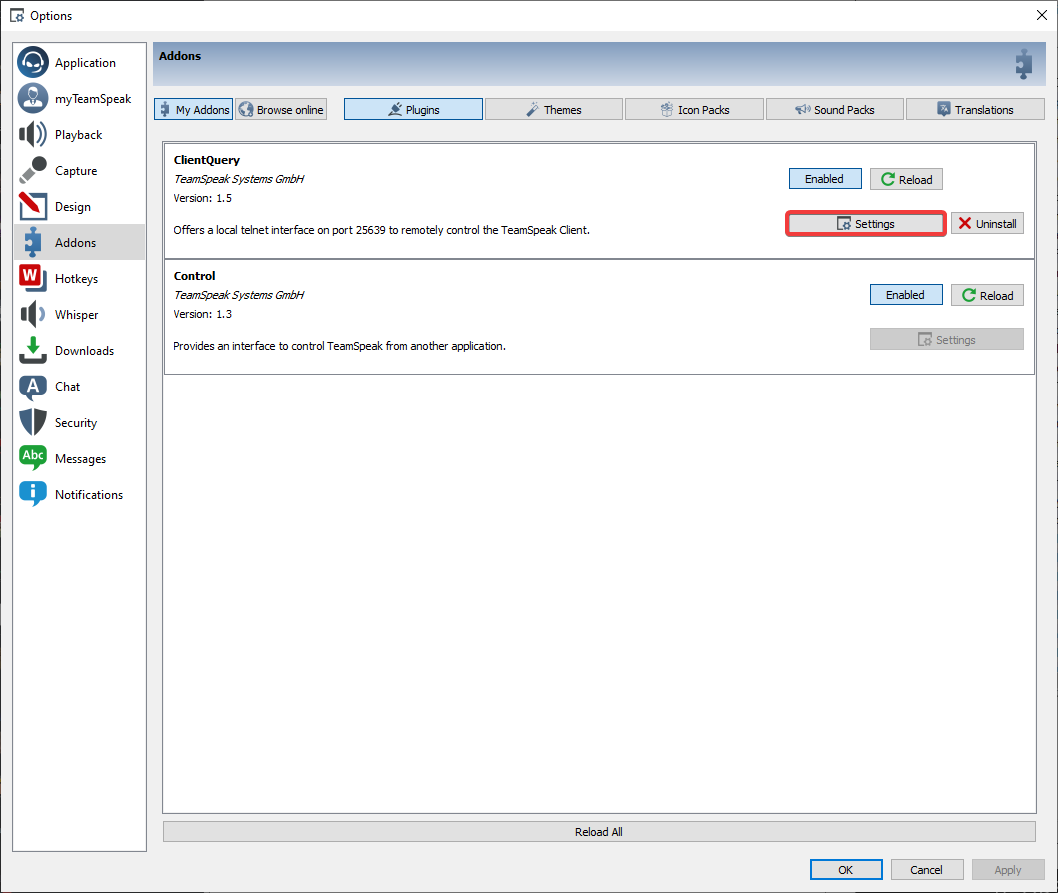Select the Themes tab

click(x=553, y=109)
